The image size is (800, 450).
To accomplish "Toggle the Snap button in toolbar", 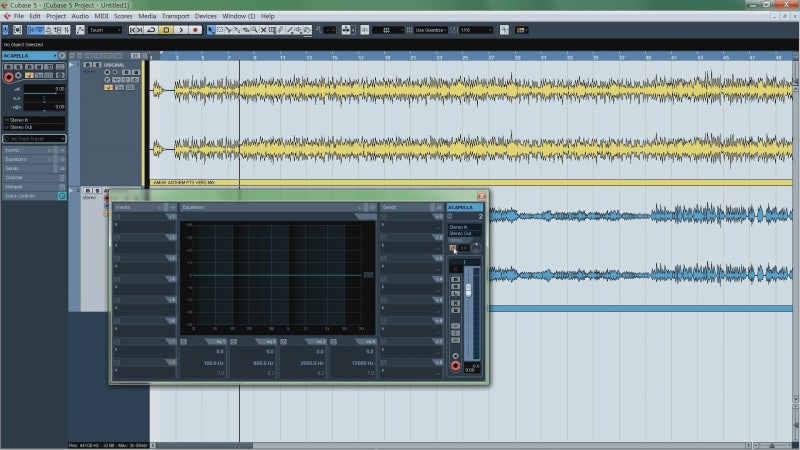I will click(x=364, y=30).
